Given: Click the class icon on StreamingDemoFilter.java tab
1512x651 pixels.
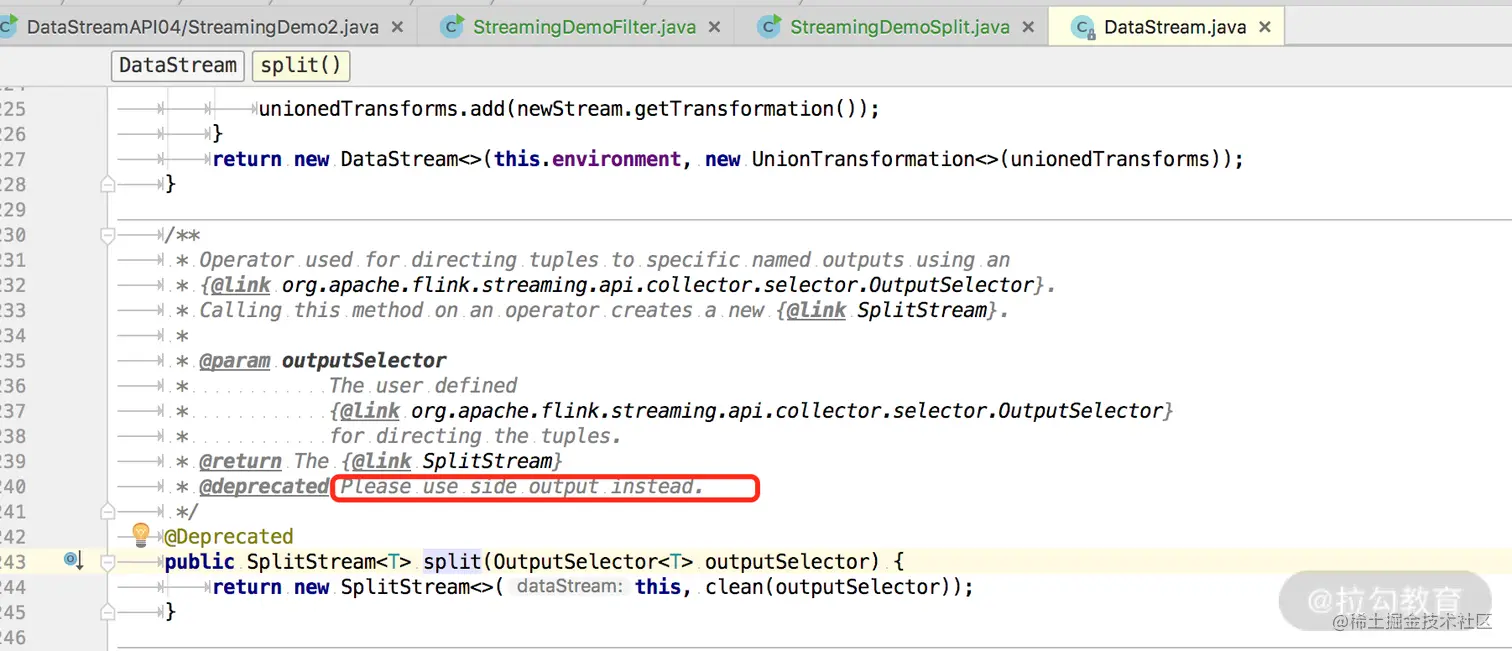Looking at the screenshot, I should (x=453, y=27).
